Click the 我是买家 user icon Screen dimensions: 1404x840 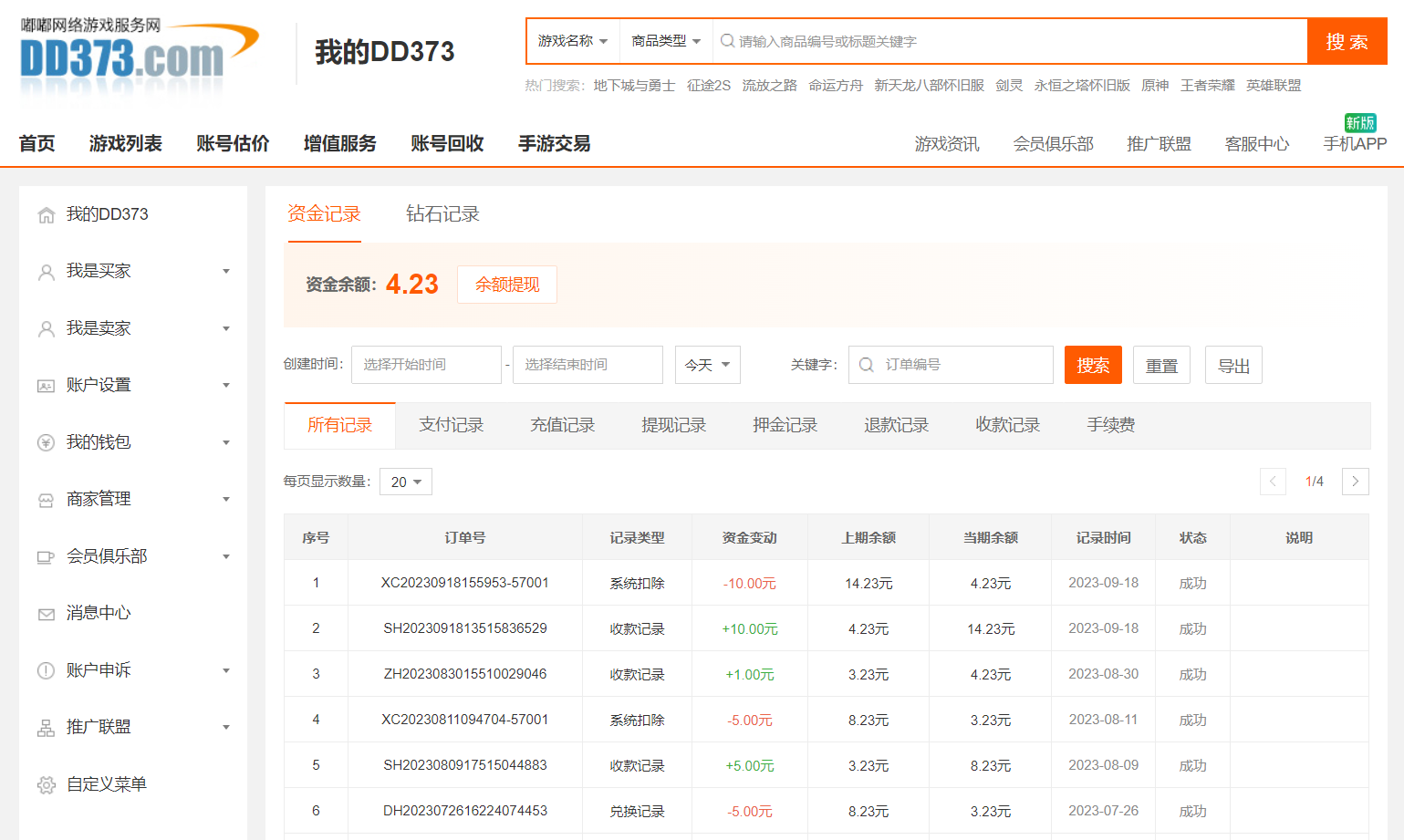(x=46, y=272)
